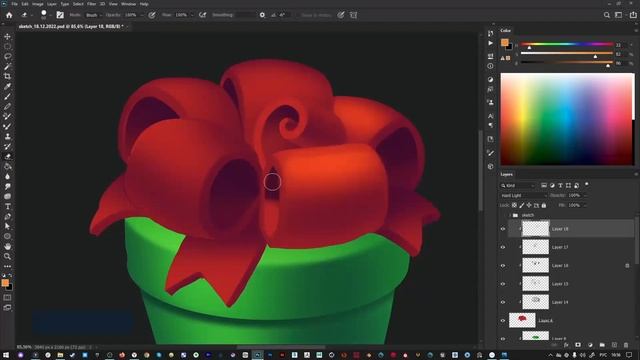The width and height of the screenshot is (640, 360).
Task: Select the Magic Wand tool
Action: (7, 67)
